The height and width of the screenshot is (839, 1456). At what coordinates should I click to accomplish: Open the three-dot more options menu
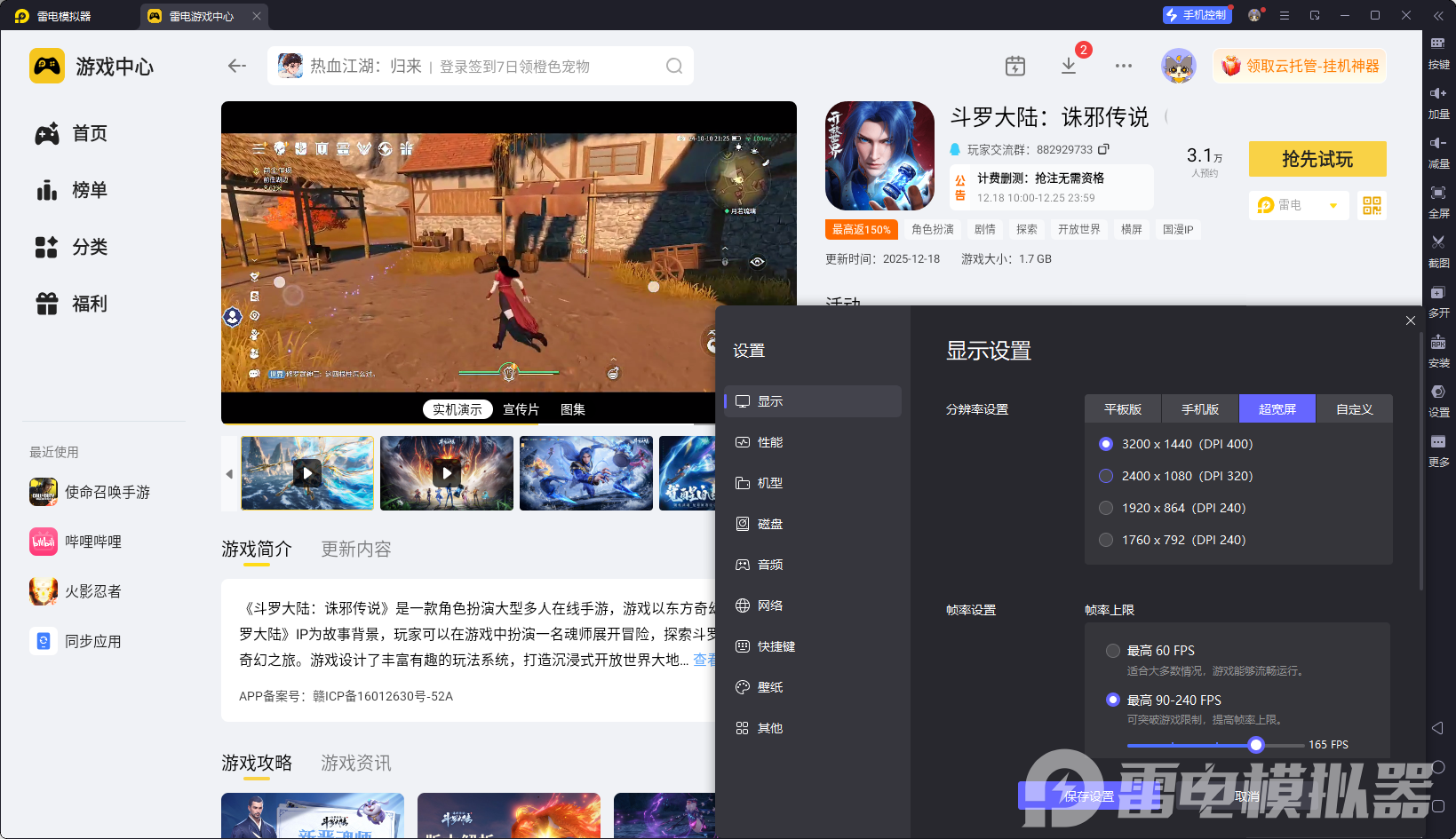click(x=1124, y=66)
